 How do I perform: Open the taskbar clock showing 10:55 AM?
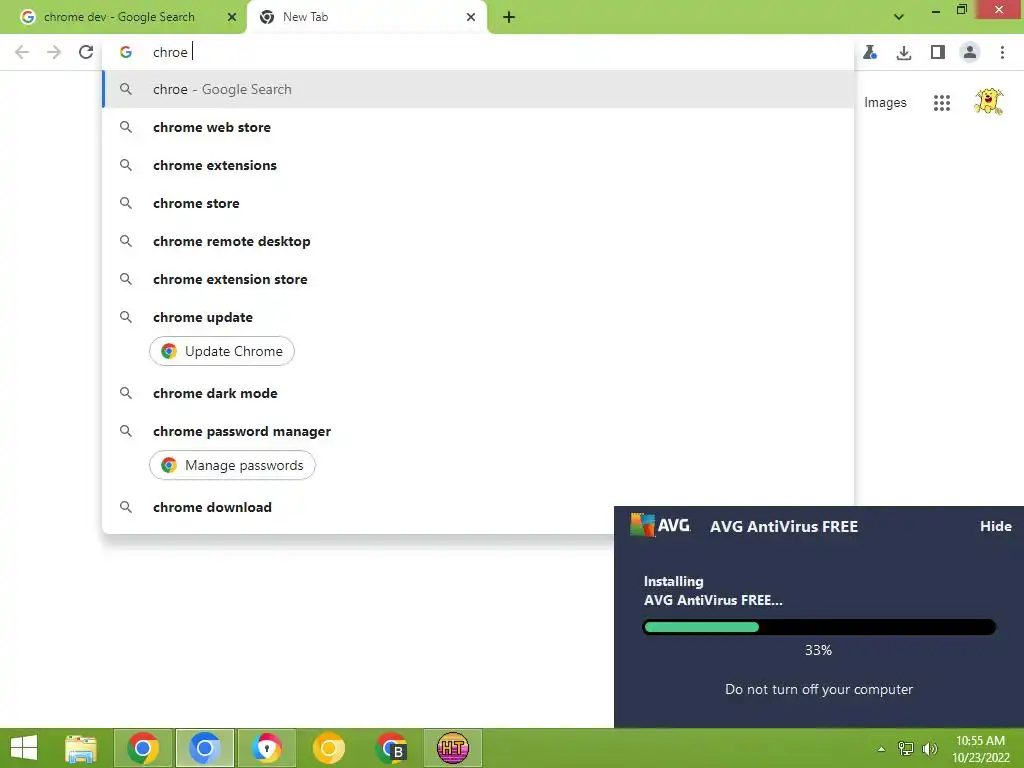point(981,749)
